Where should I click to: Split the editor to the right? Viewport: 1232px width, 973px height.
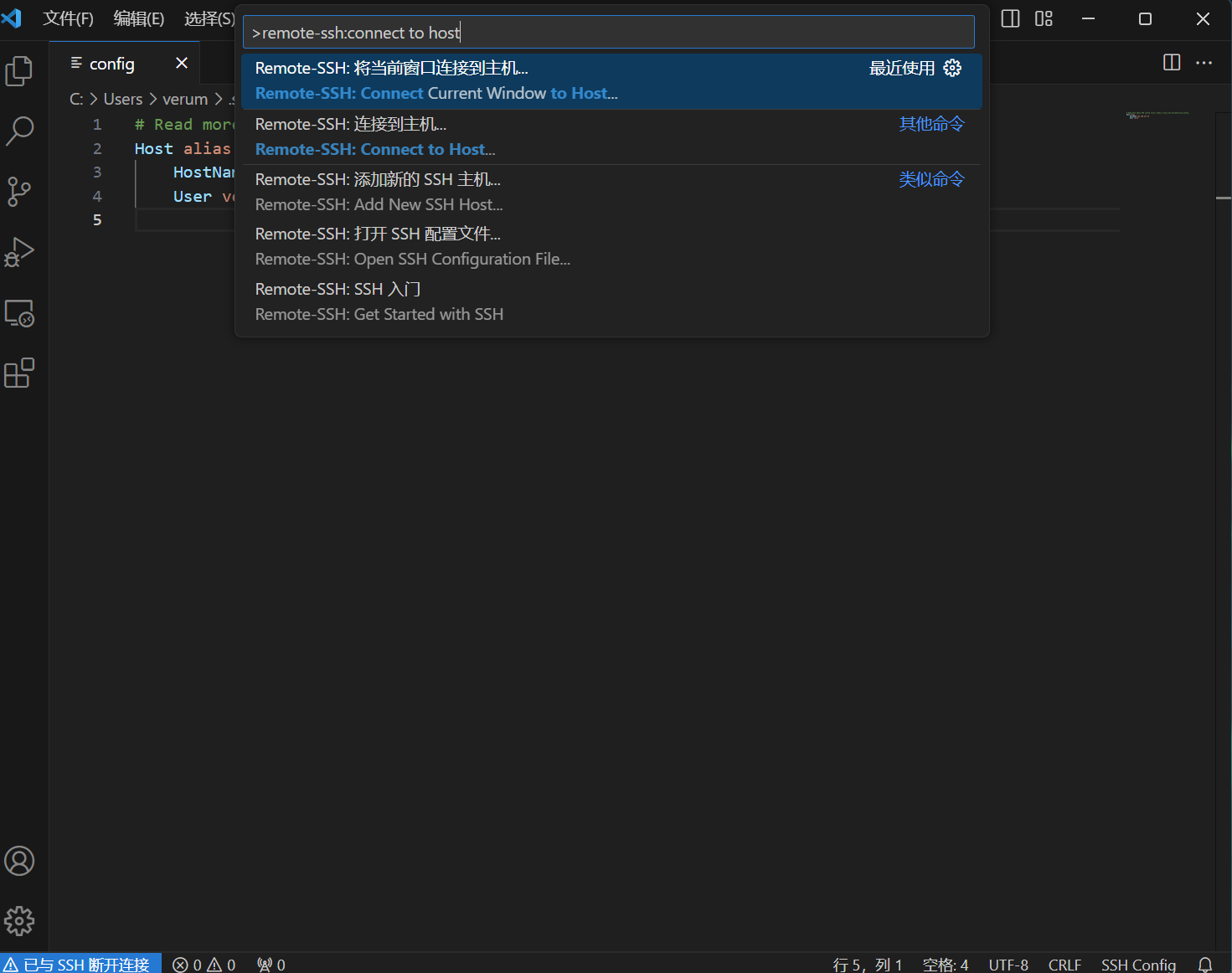(x=1172, y=63)
